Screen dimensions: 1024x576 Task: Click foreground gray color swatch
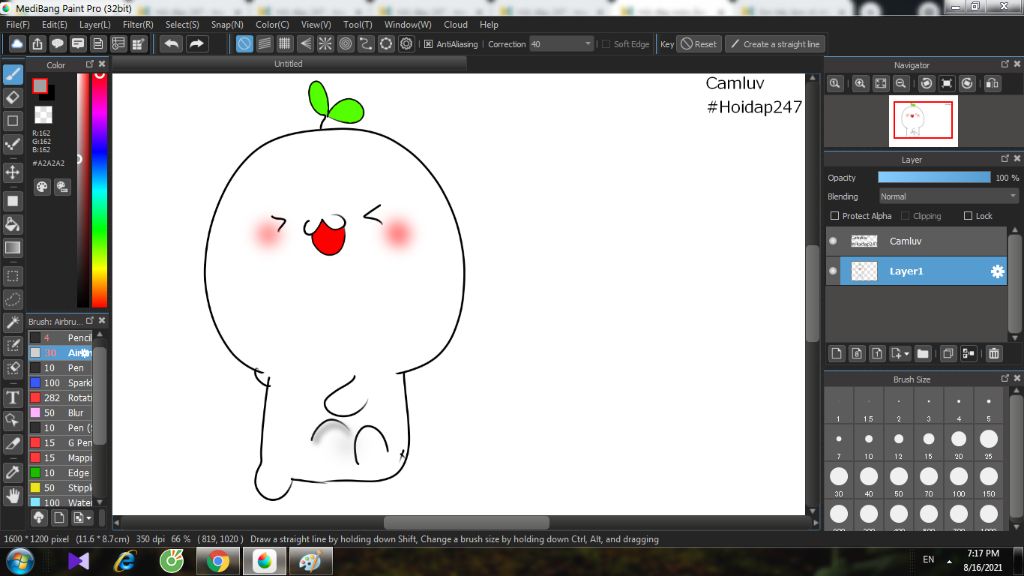pos(40,86)
